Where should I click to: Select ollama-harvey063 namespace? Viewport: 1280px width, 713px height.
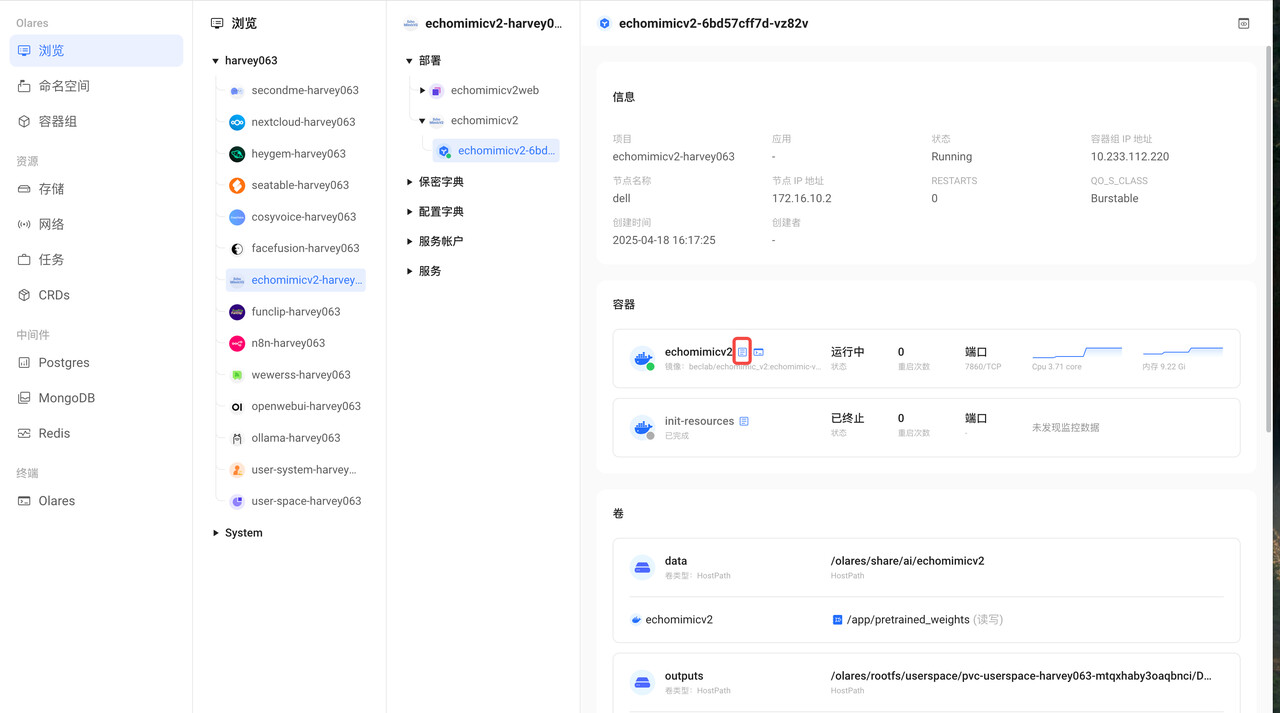click(295, 438)
